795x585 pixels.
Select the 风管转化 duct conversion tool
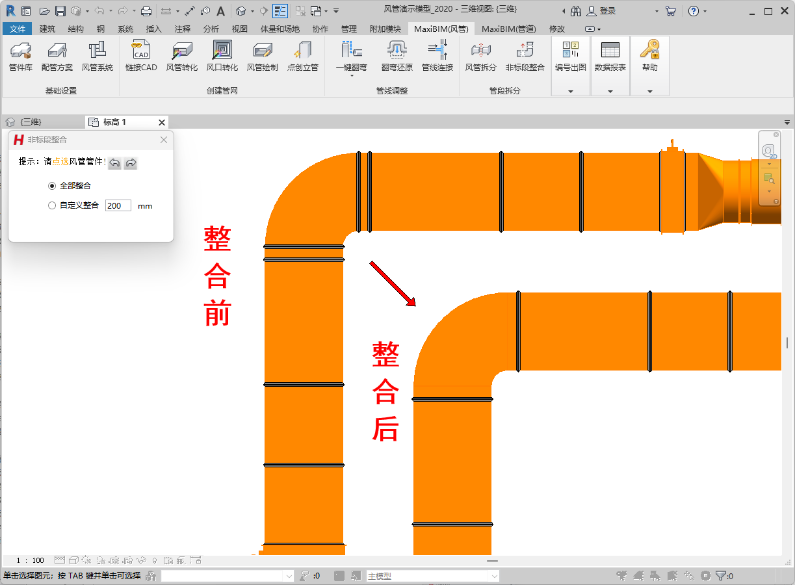point(181,56)
